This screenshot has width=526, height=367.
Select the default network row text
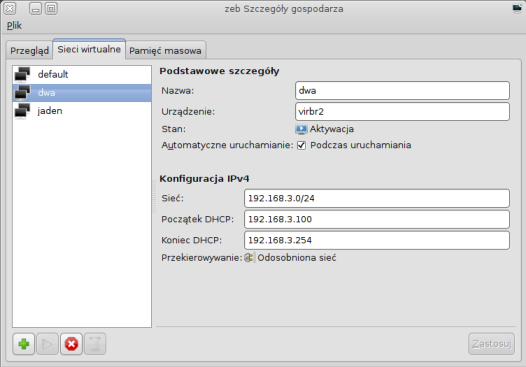point(53,74)
